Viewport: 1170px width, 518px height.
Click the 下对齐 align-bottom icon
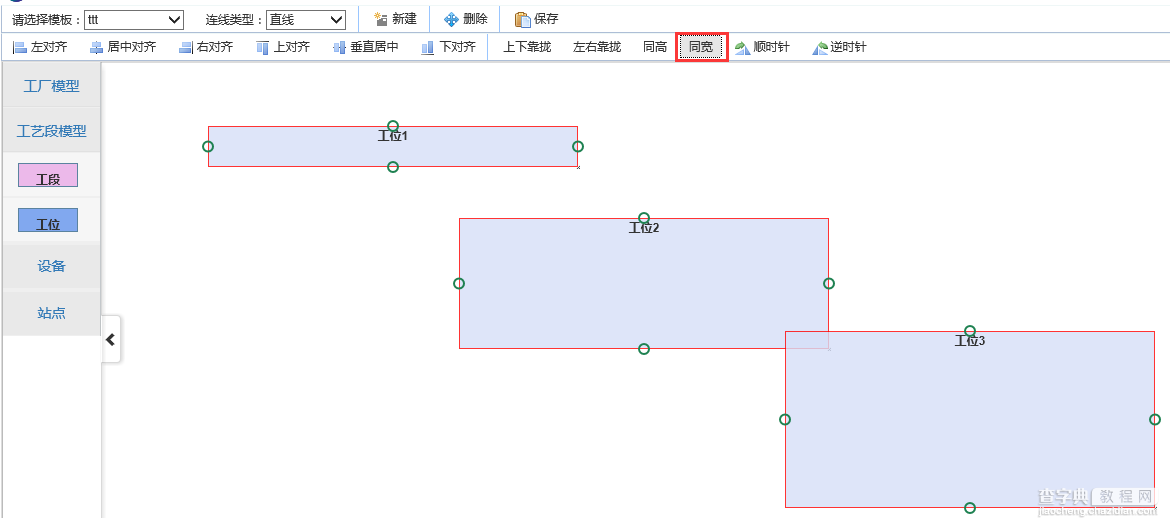coord(428,48)
